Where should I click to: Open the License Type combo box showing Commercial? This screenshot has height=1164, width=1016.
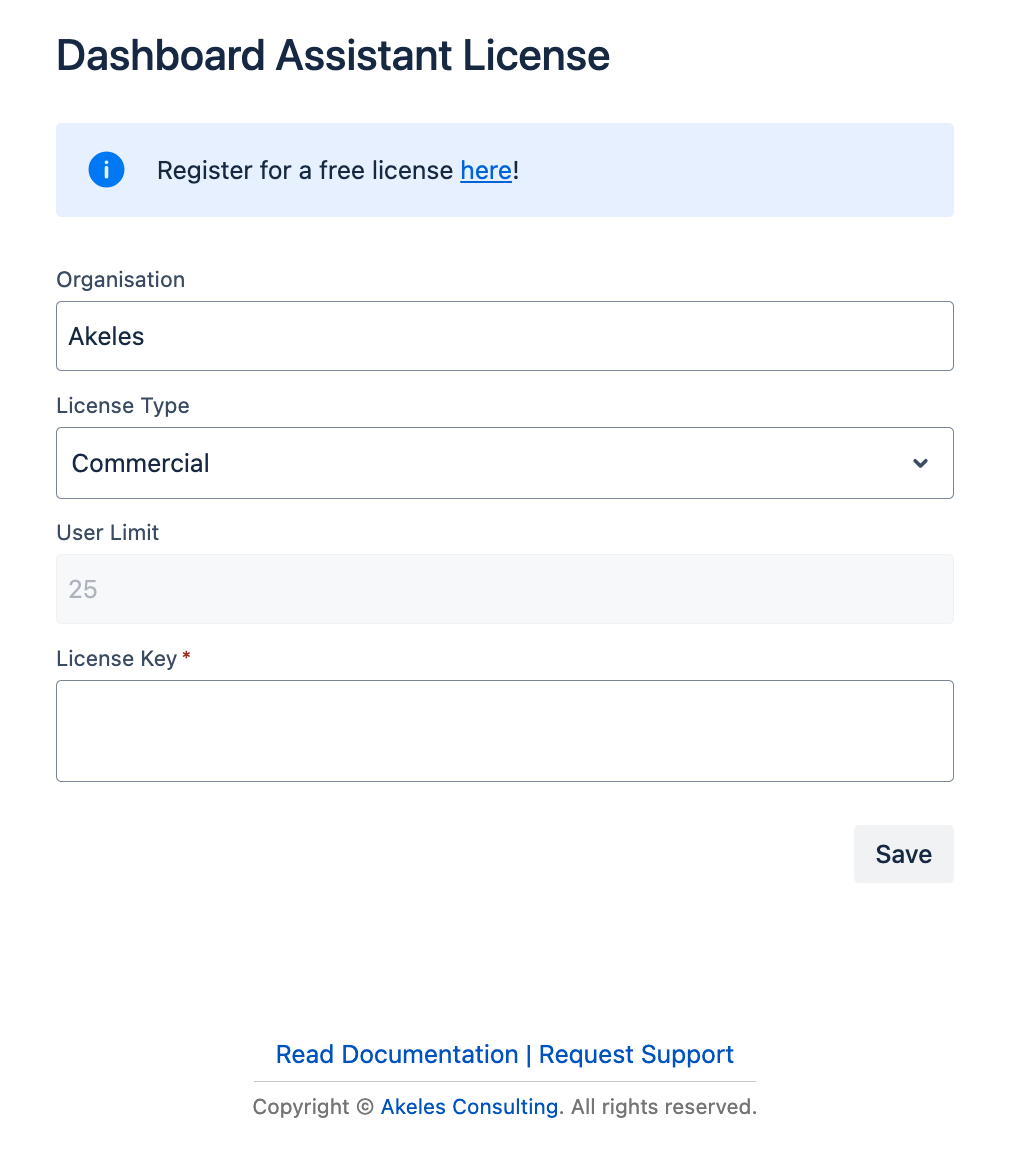tap(490, 463)
